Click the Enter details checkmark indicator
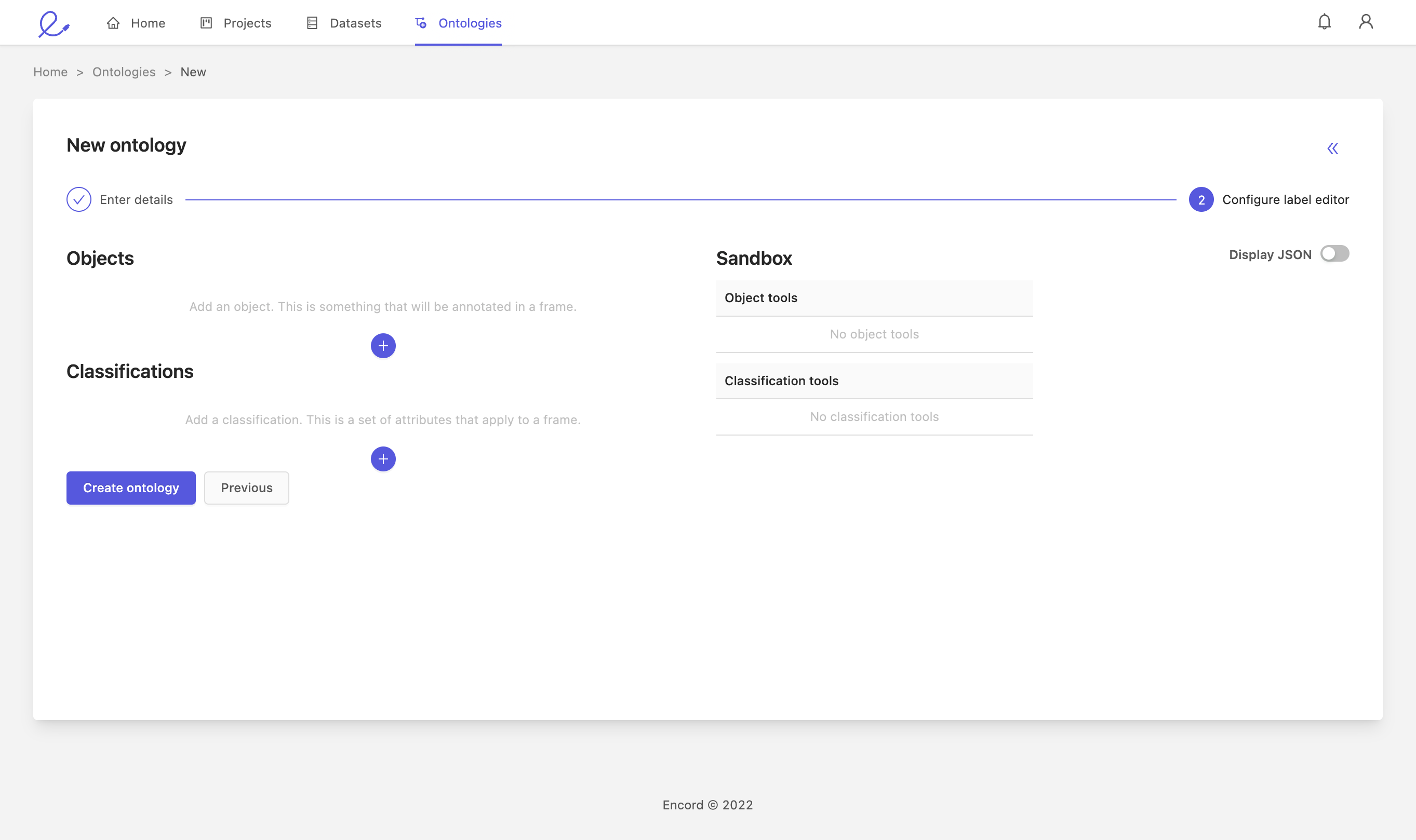This screenshot has height=840, width=1416. pos(78,199)
